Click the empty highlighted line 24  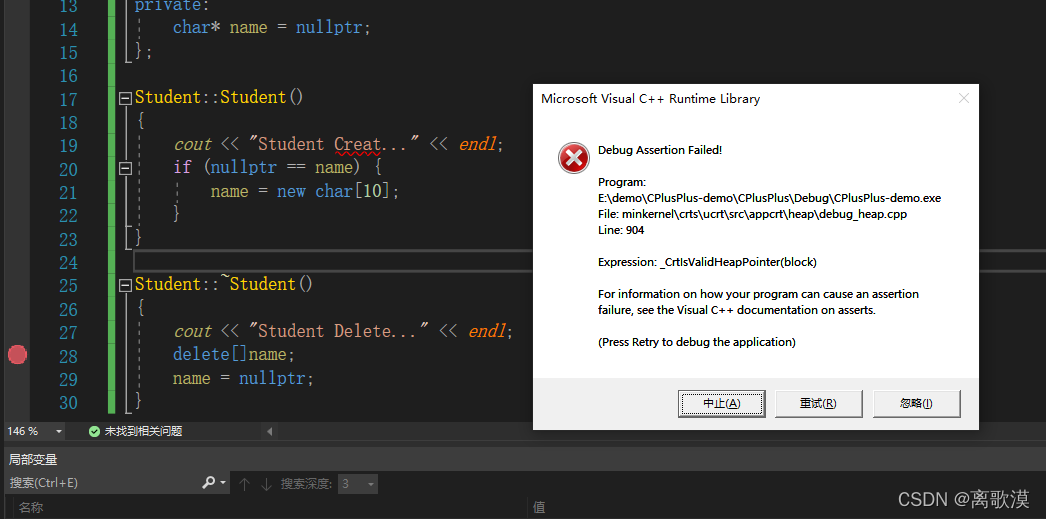[334, 261]
